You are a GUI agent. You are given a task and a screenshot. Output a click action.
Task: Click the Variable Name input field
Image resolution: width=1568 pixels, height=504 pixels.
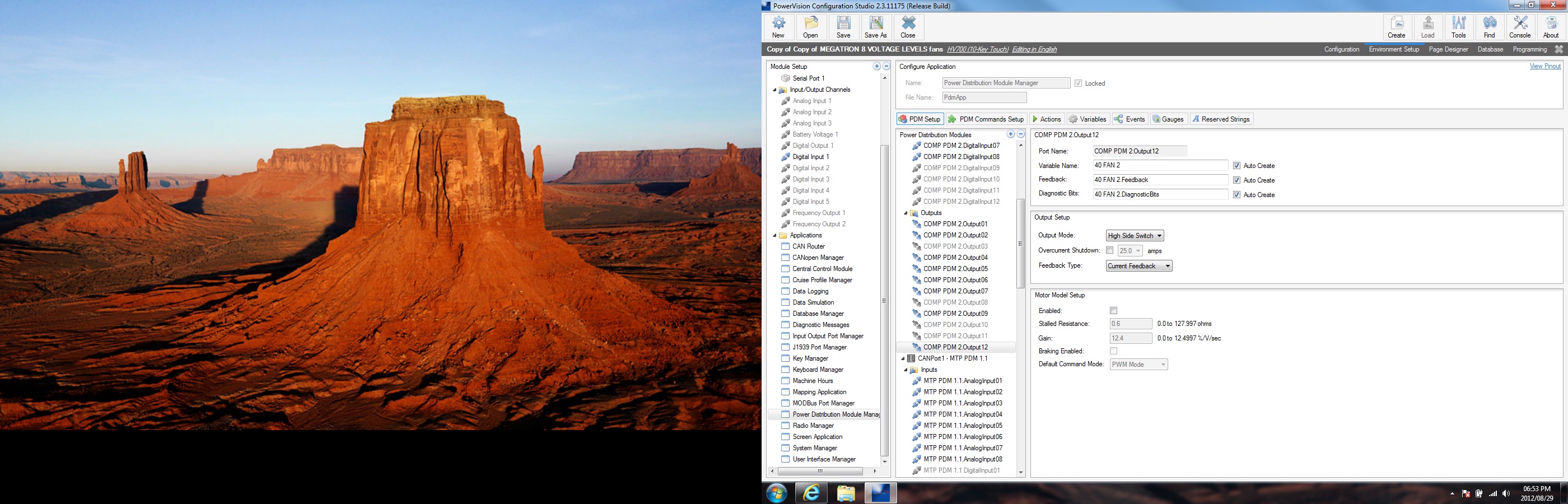coord(1160,166)
